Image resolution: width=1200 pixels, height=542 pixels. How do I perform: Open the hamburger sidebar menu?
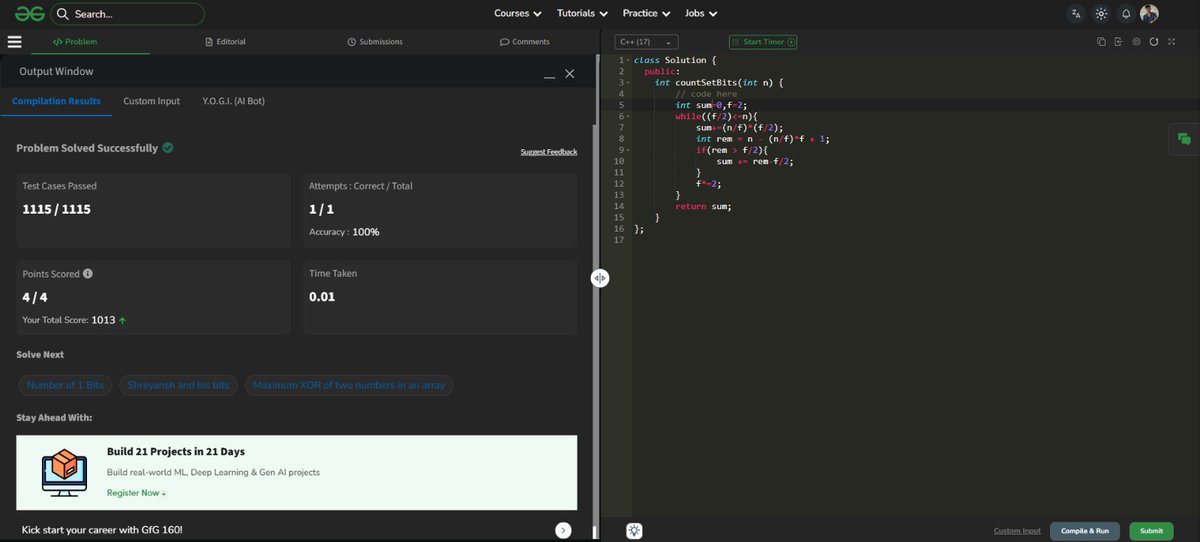tap(14, 42)
